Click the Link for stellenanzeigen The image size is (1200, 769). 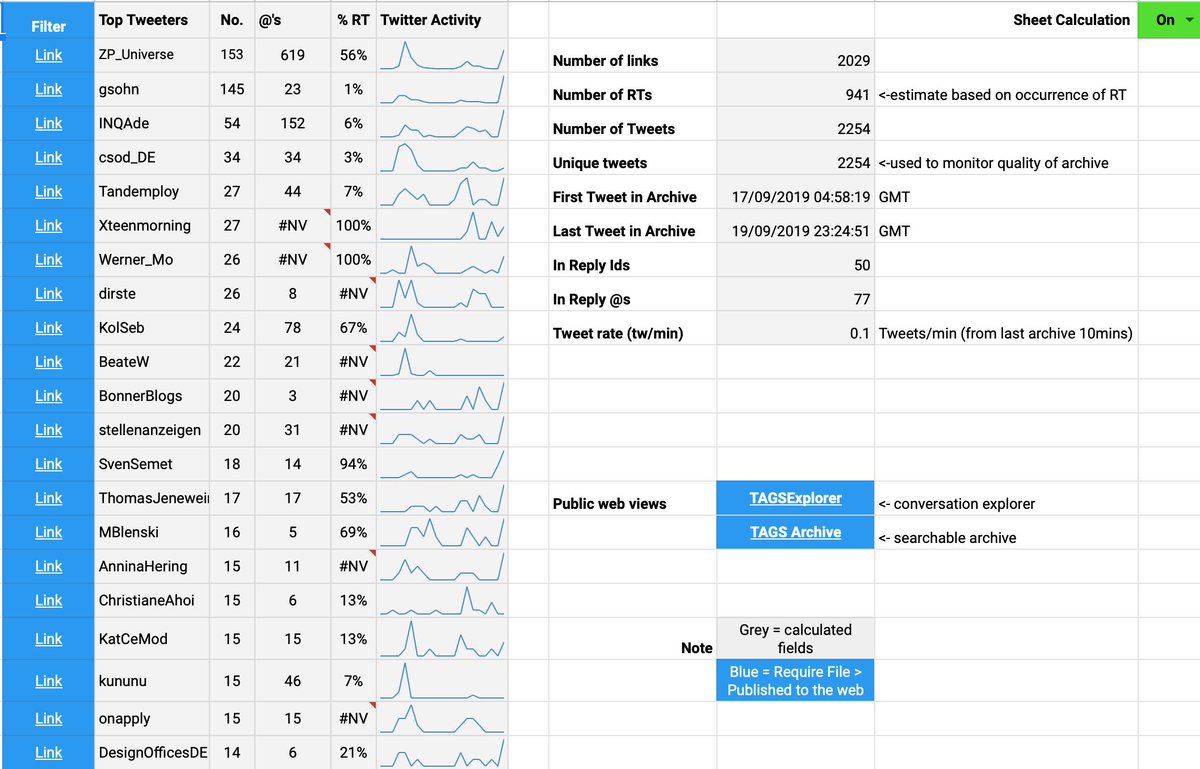(48, 429)
